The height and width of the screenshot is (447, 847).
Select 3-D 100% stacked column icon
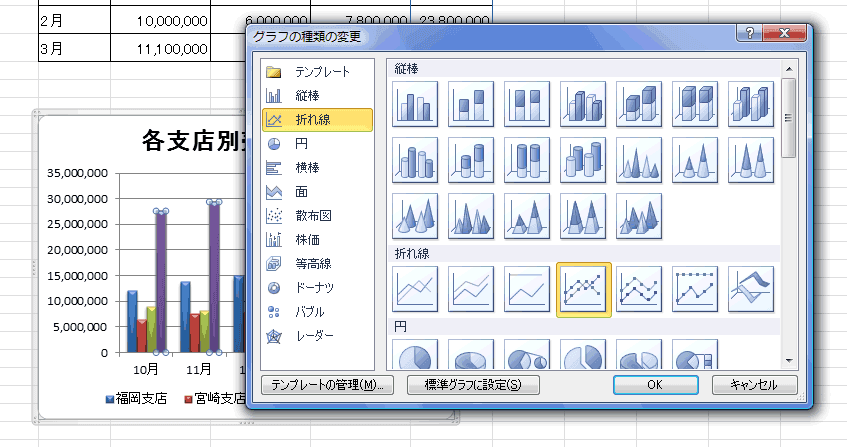click(x=695, y=104)
